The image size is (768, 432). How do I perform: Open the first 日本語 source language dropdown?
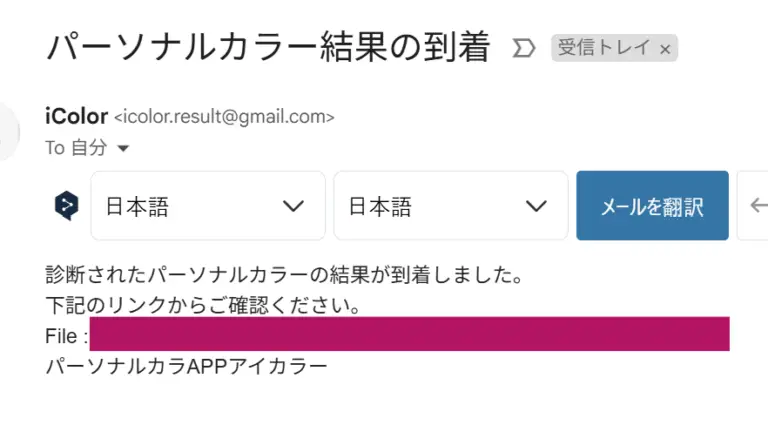(208, 206)
